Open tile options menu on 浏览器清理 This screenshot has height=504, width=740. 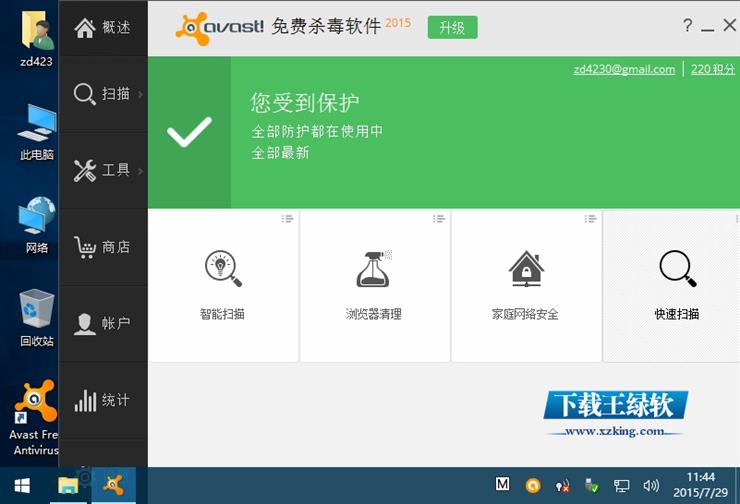pos(439,218)
